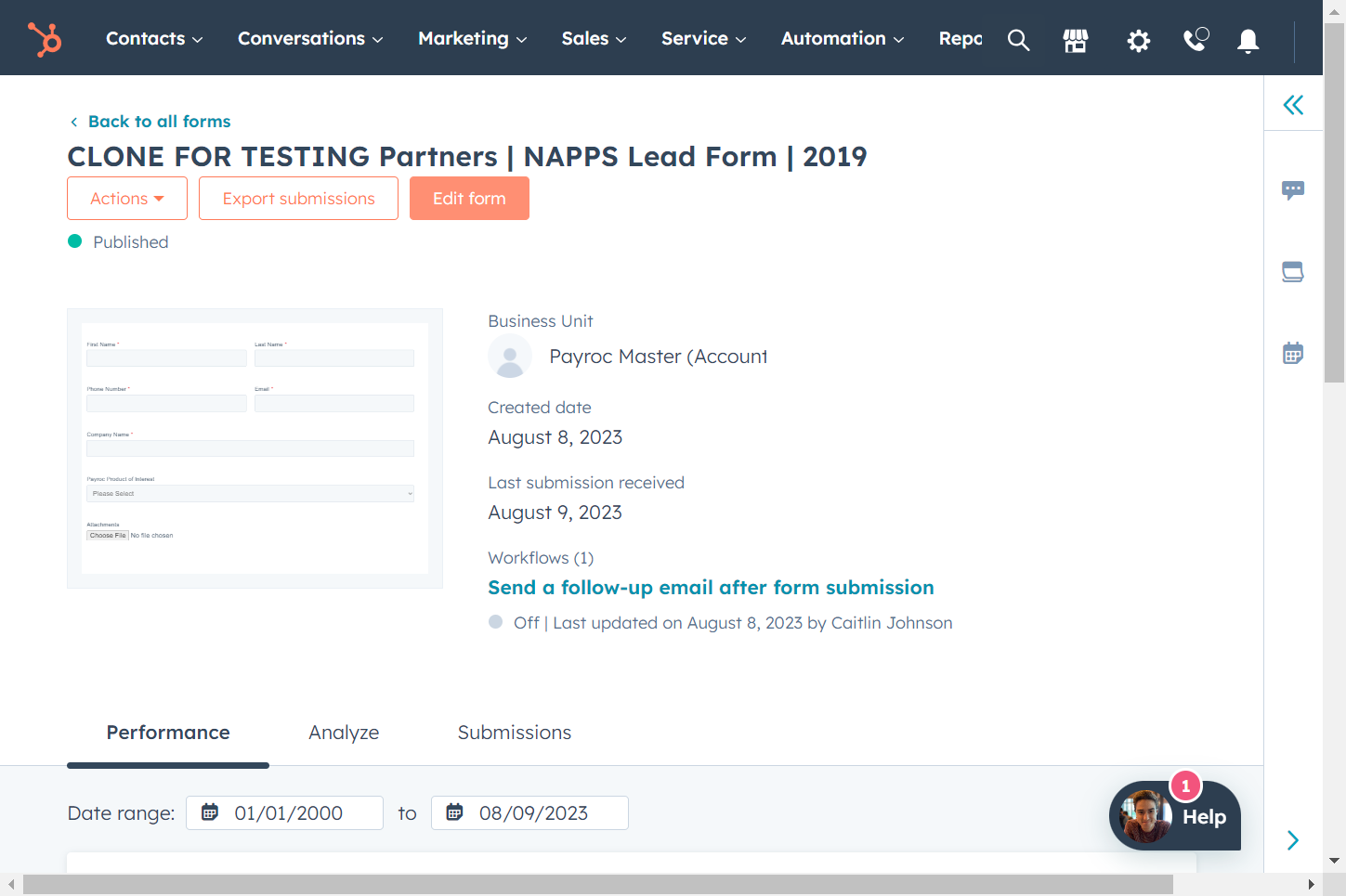Expand the Automation menu
The image size is (1346, 896).
pos(843,38)
